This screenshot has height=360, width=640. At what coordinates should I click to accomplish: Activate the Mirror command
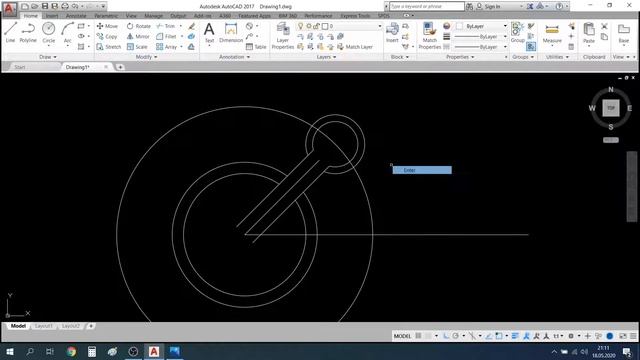pyautogui.click(x=138, y=36)
